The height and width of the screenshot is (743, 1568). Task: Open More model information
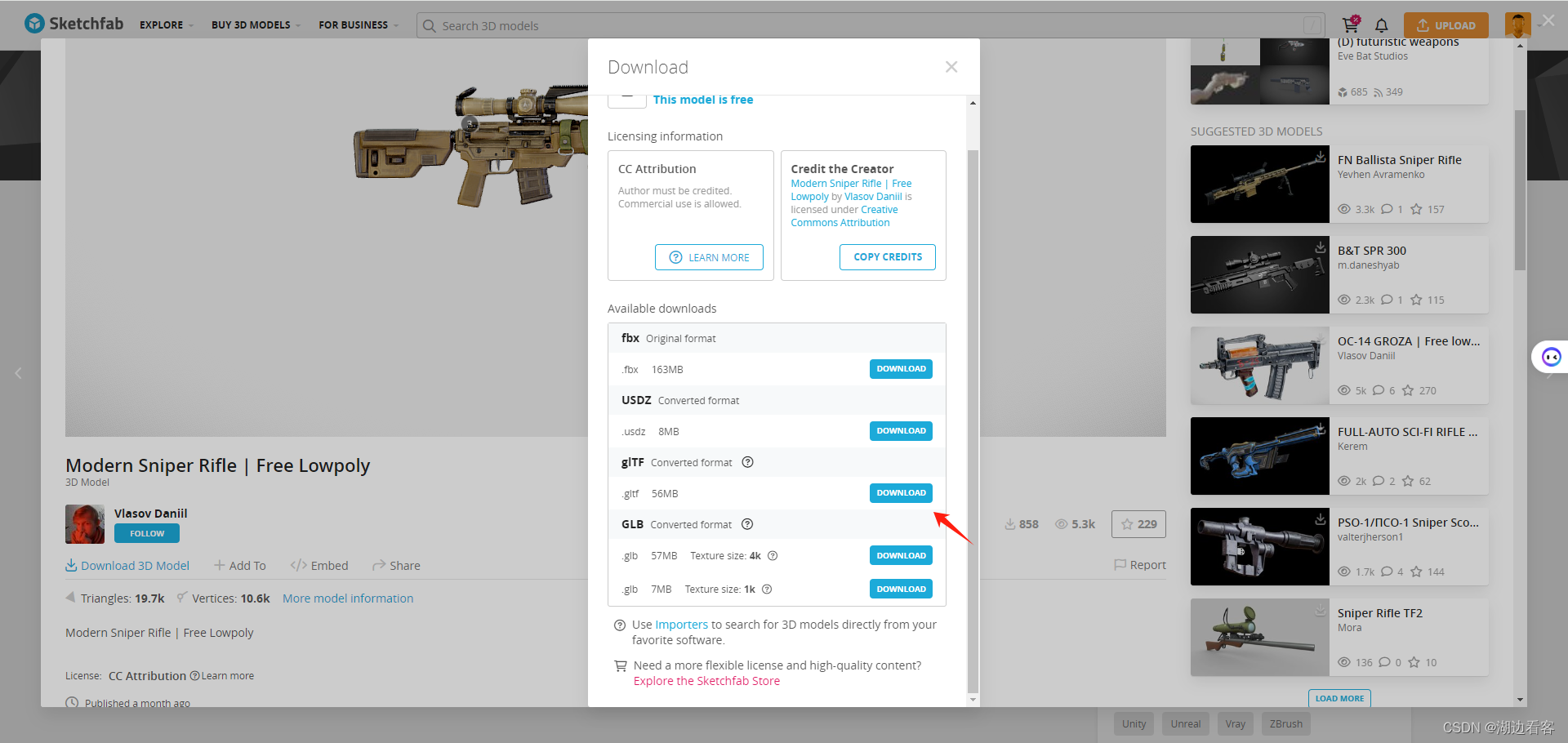tap(348, 598)
